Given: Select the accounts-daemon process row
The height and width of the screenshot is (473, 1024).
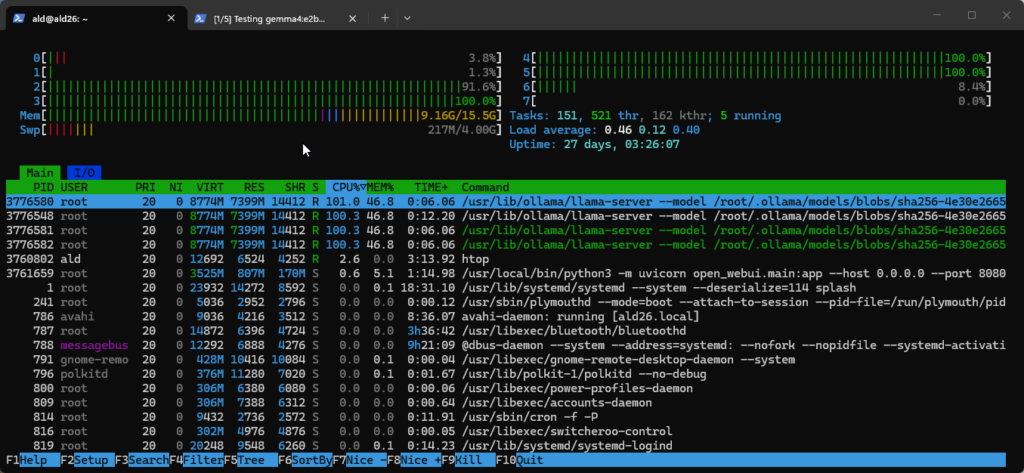Looking at the screenshot, I should [x=506, y=402].
